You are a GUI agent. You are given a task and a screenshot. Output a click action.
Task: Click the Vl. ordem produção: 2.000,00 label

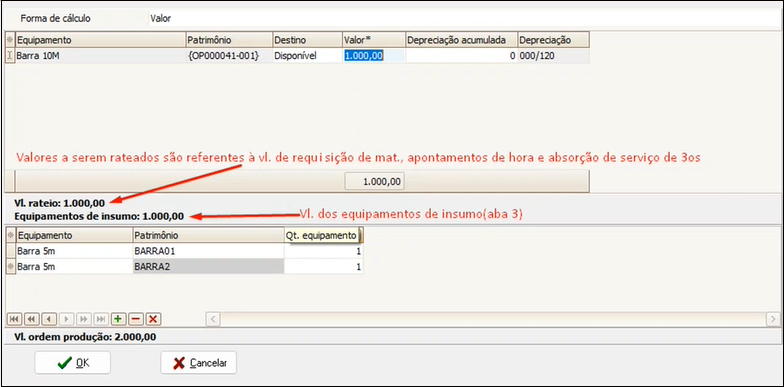pyautogui.click(x=85, y=337)
